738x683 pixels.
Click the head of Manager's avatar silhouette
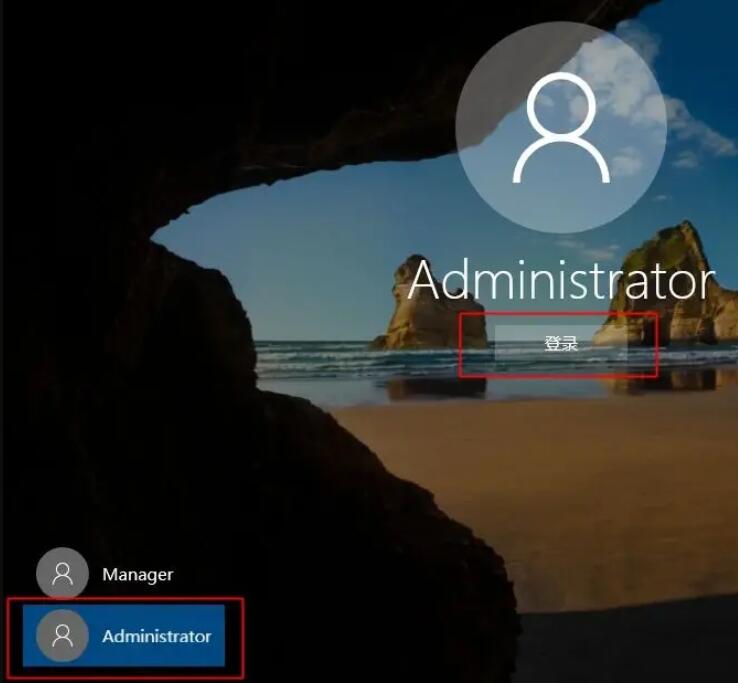coord(62,569)
